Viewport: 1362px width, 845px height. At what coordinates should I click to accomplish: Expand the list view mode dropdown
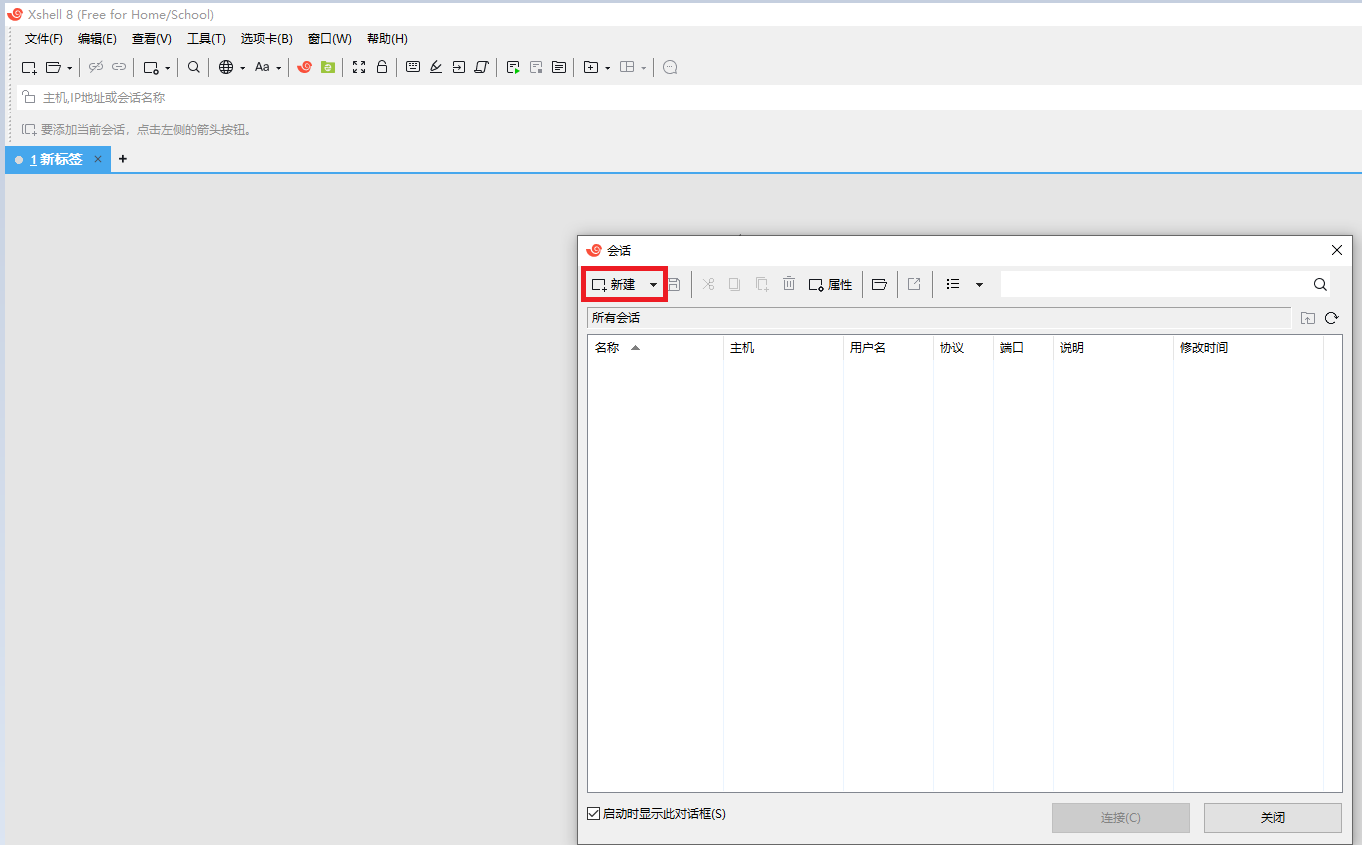pyautogui.click(x=979, y=285)
